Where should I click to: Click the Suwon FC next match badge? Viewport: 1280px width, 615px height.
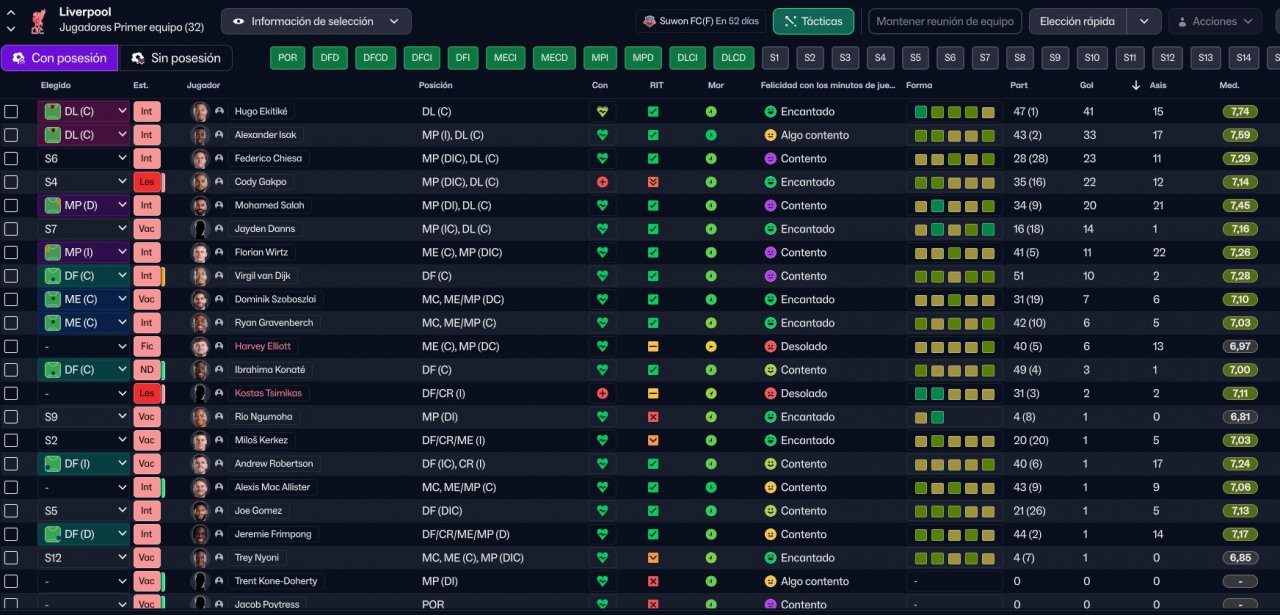tap(700, 21)
